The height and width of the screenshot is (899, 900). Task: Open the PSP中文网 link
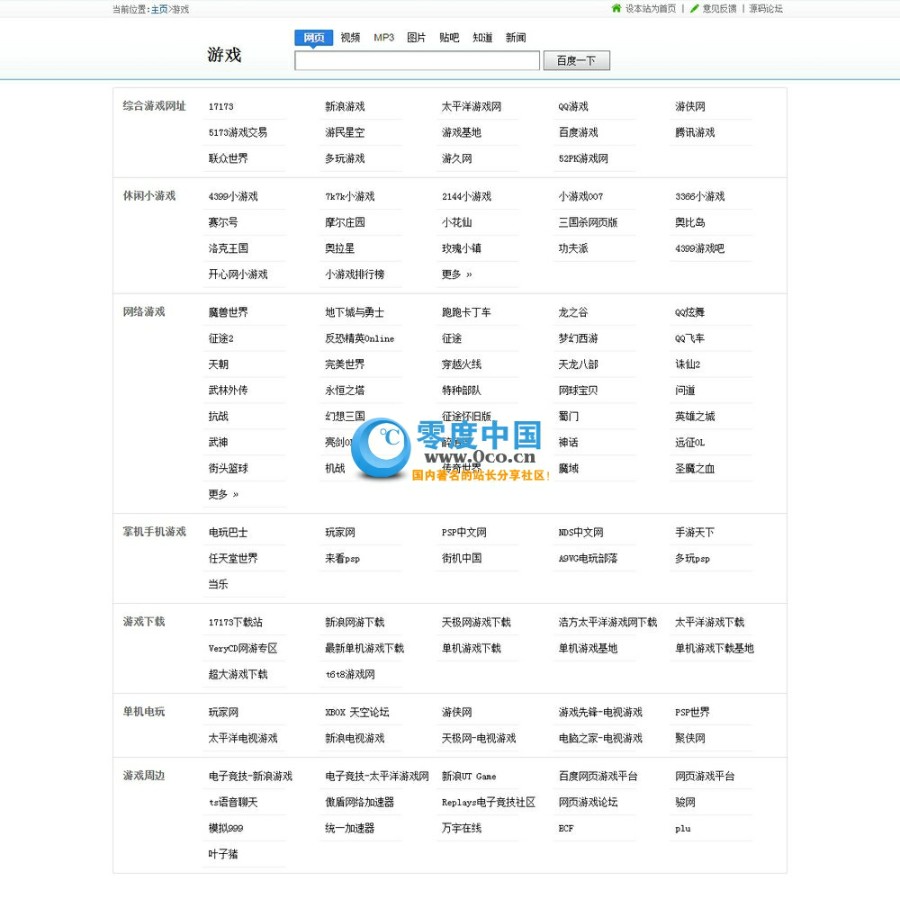pos(464,533)
